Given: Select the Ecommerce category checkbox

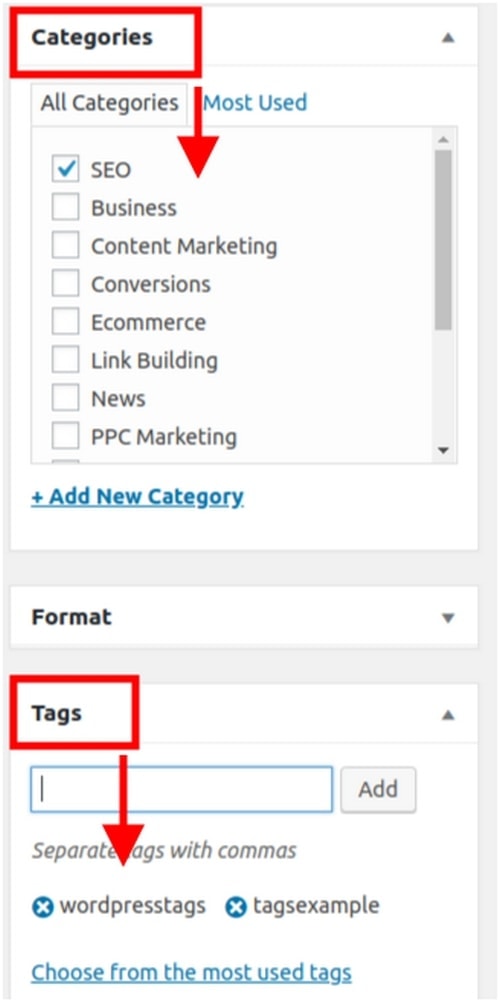Looking at the screenshot, I should coord(65,321).
